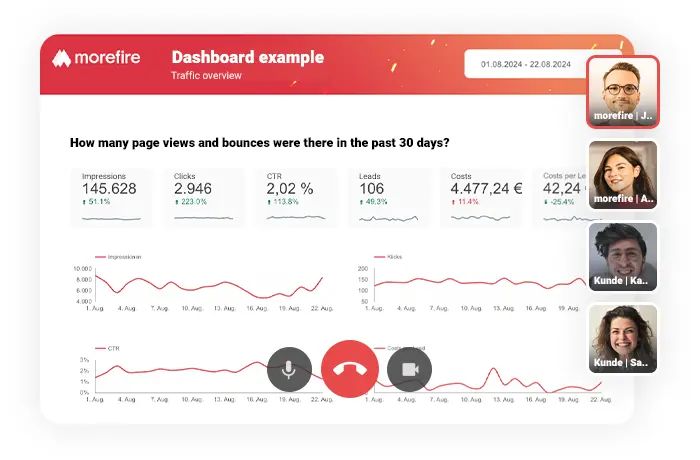The image size is (700, 460).
Task: Select the second morefire participant video tile
Action: [x=622, y=173]
